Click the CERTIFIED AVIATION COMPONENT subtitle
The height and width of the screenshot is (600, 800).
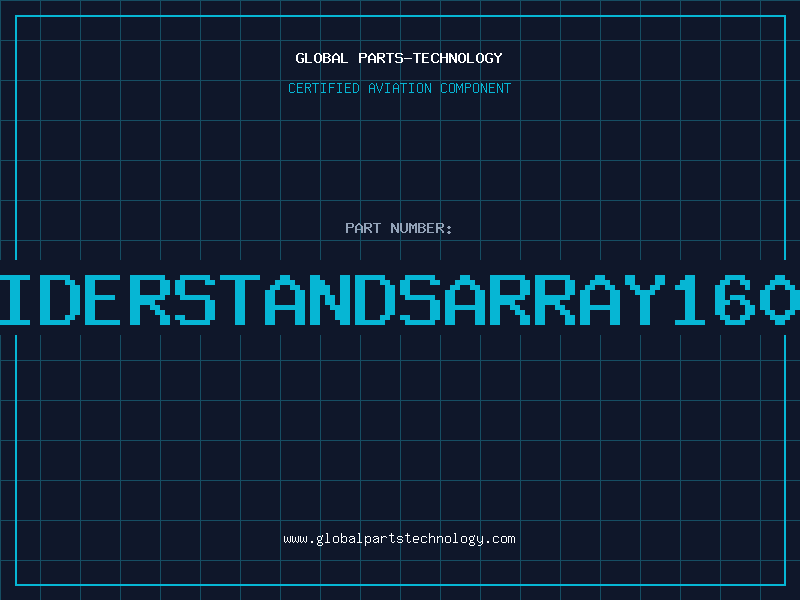pyautogui.click(x=399, y=88)
